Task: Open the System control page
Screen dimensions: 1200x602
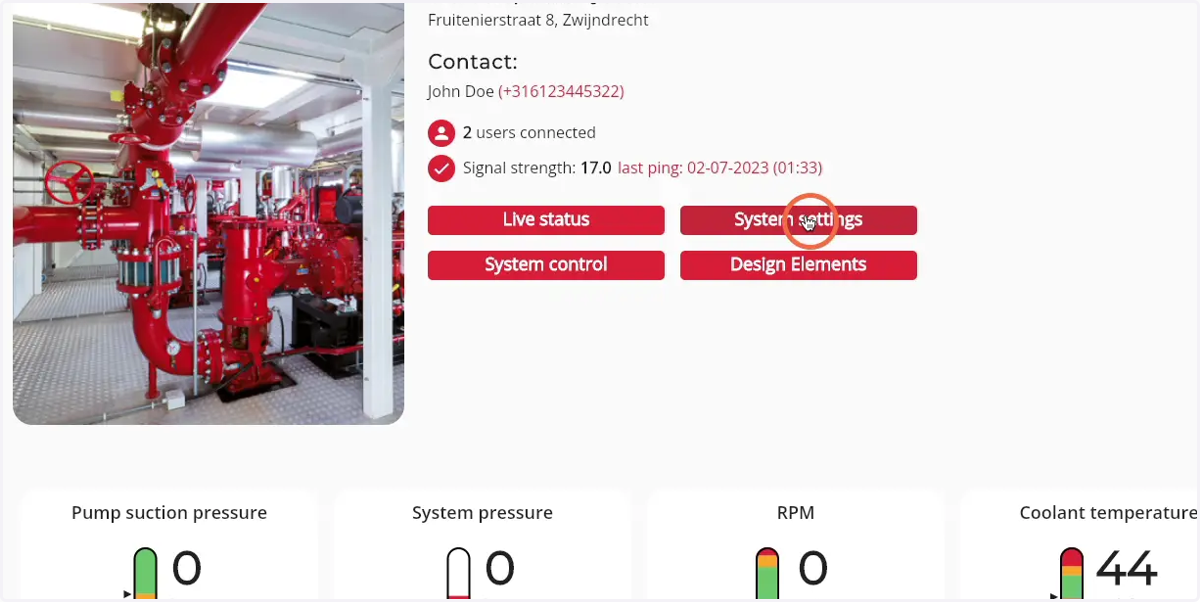Action: click(x=546, y=265)
